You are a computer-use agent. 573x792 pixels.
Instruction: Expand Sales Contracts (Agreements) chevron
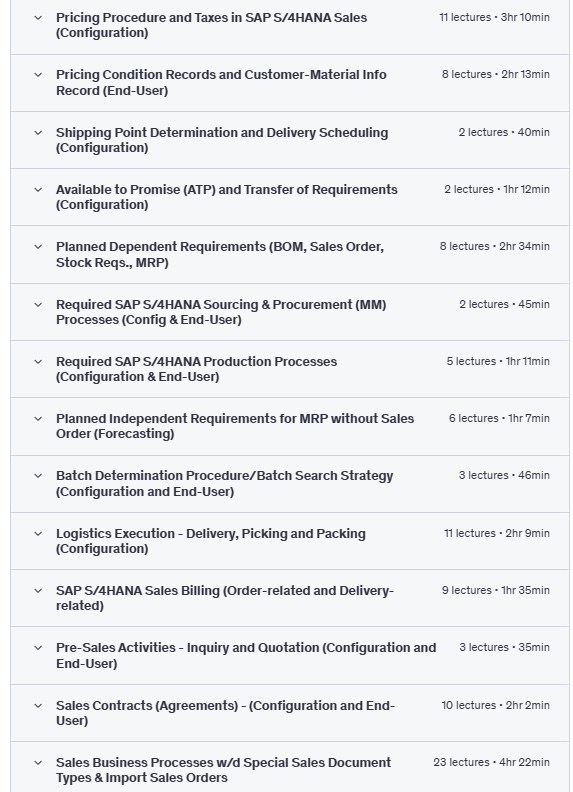click(38, 706)
